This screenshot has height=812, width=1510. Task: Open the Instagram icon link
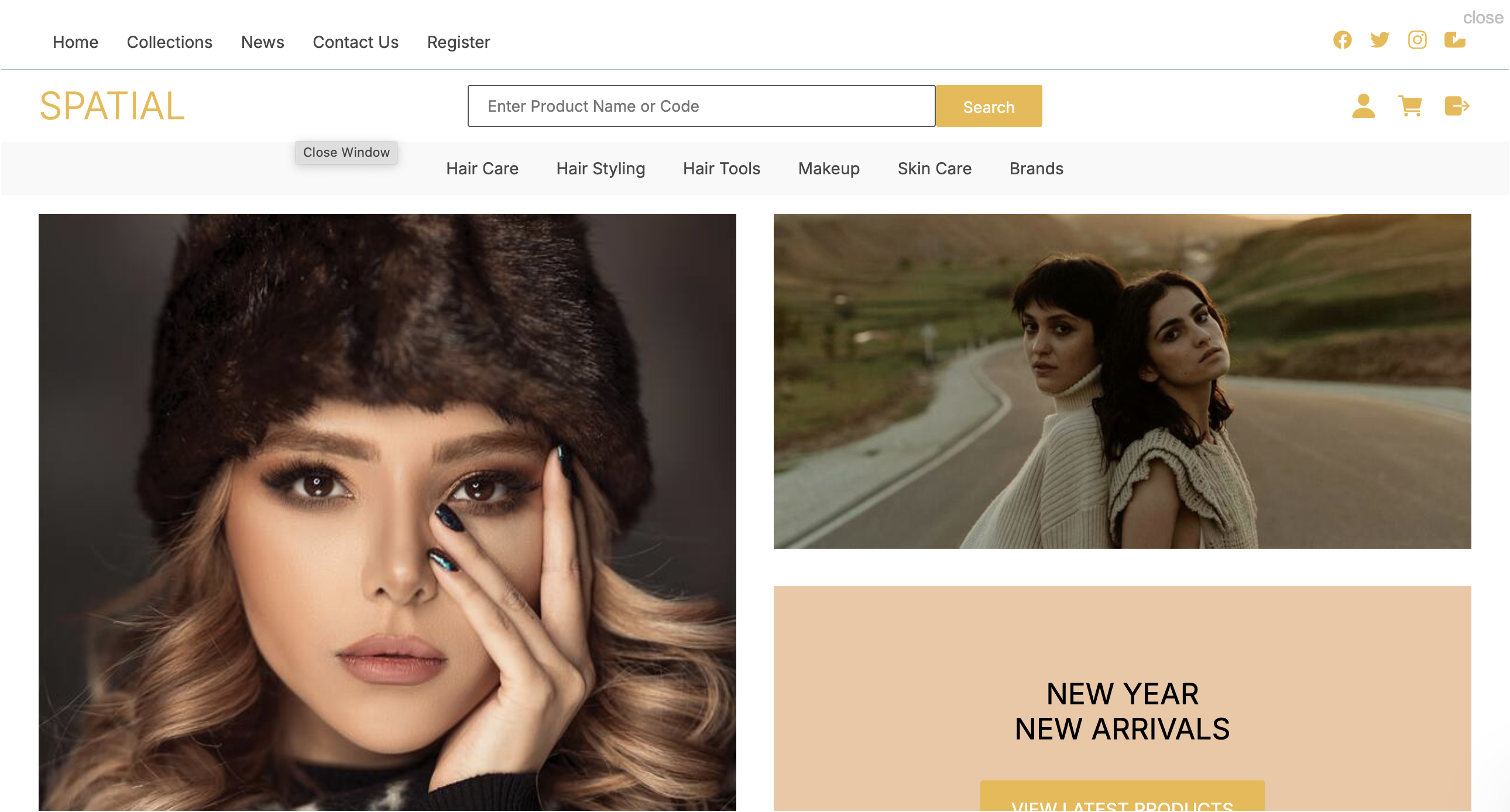tap(1417, 40)
